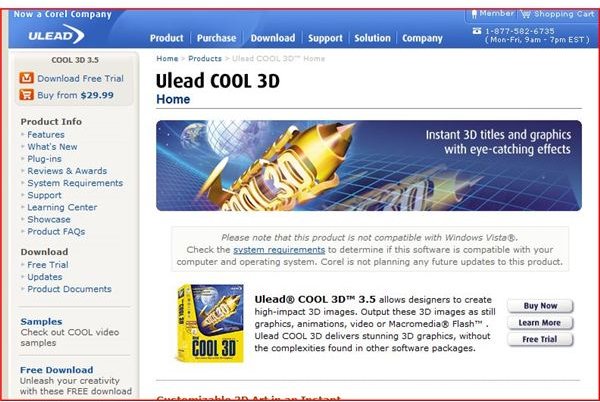The height and width of the screenshot is (402, 600).
Task: Open the Download menu
Action: pyautogui.click(x=273, y=38)
